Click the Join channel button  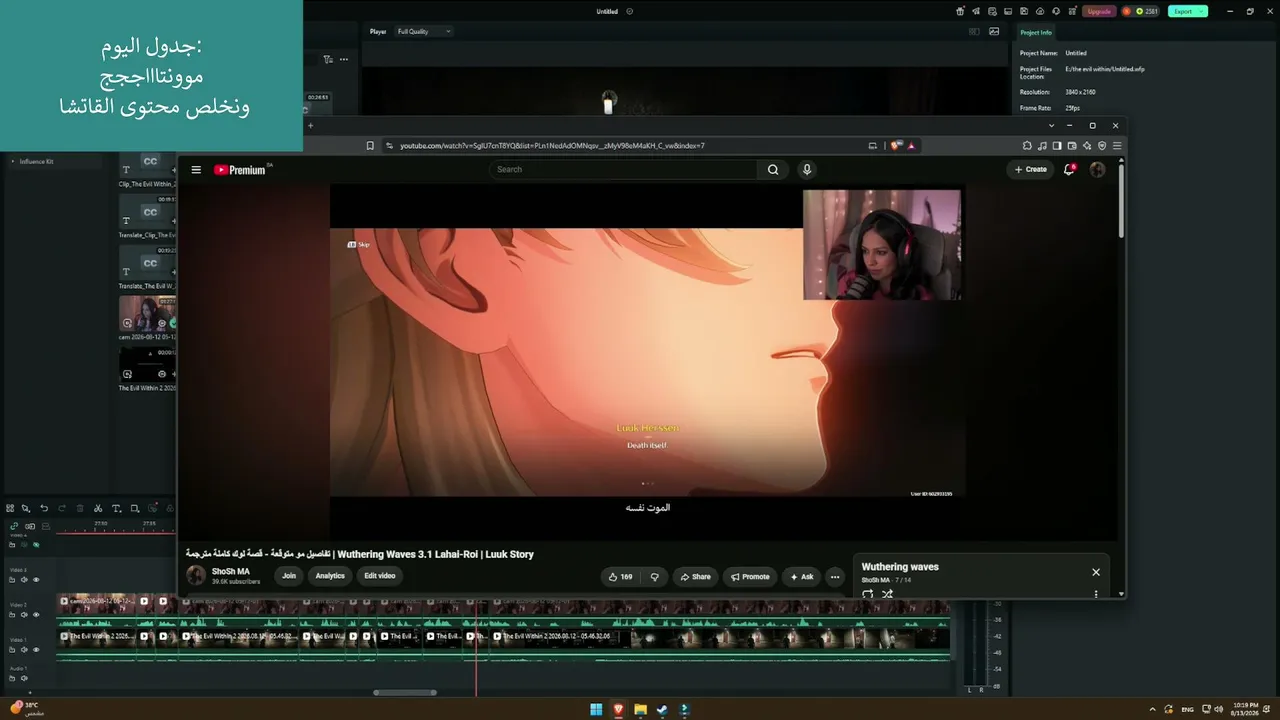[x=289, y=576]
